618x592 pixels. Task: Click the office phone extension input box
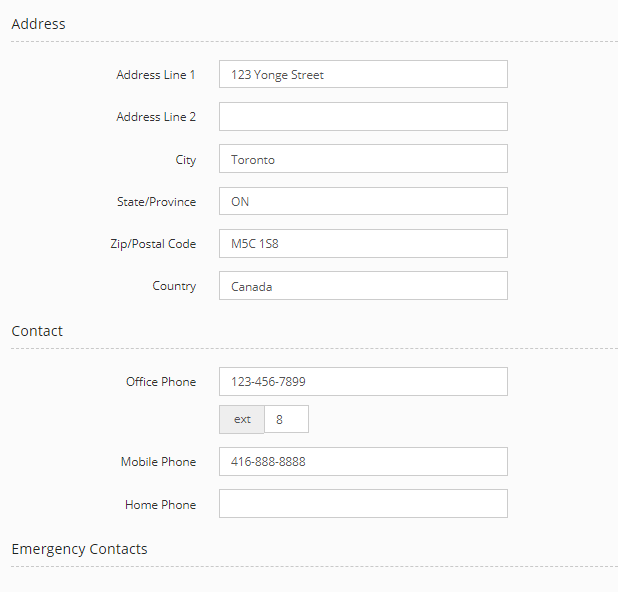(287, 420)
